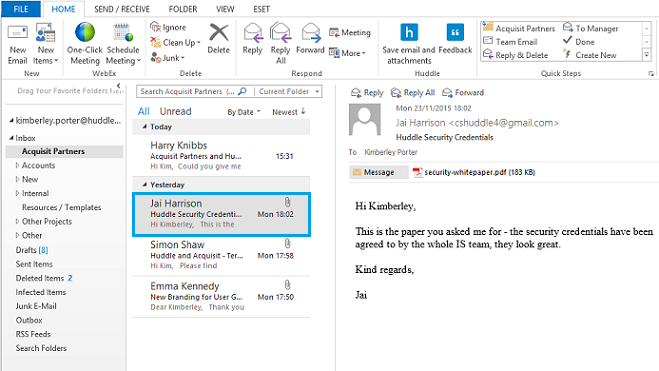The height and width of the screenshot is (371, 659).
Task: Show All messages filter
Action: (144, 111)
